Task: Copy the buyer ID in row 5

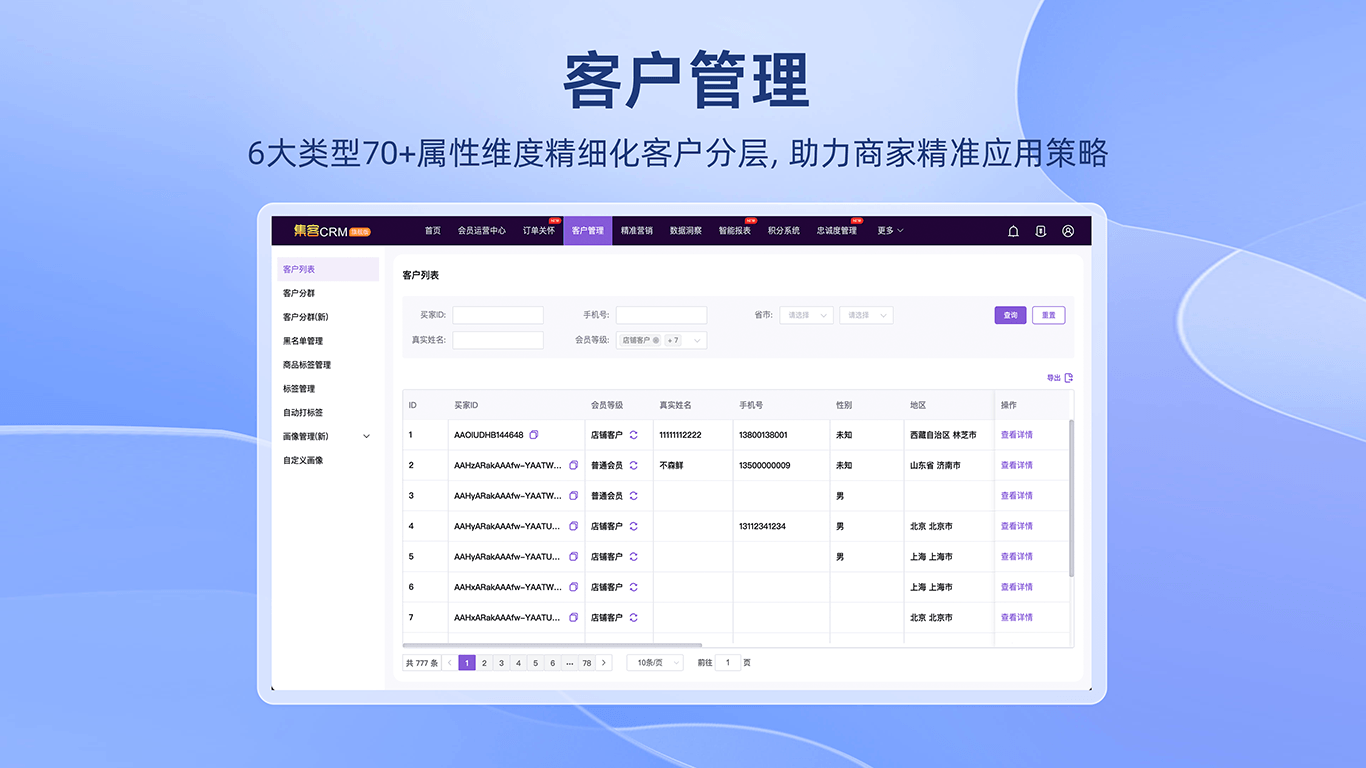Action: [x=574, y=557]
